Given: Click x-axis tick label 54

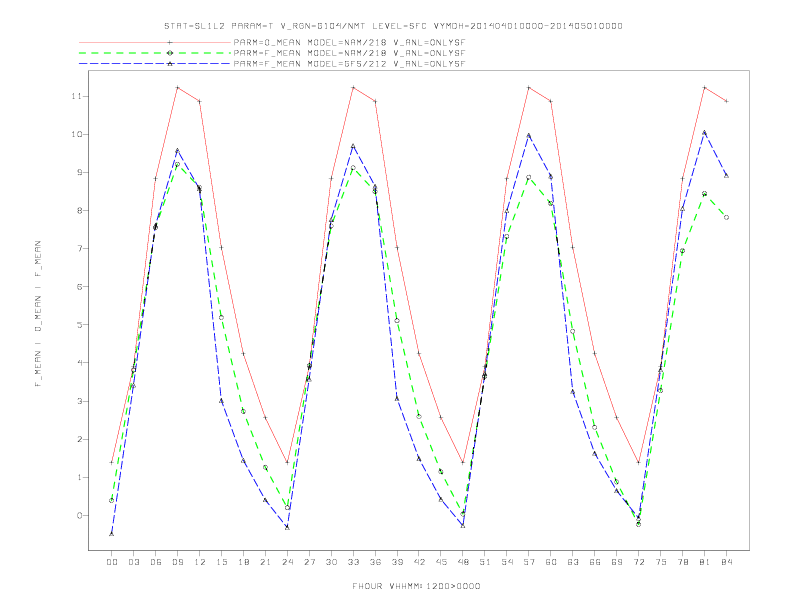Looking at the screenshot, I should [507, 562].
